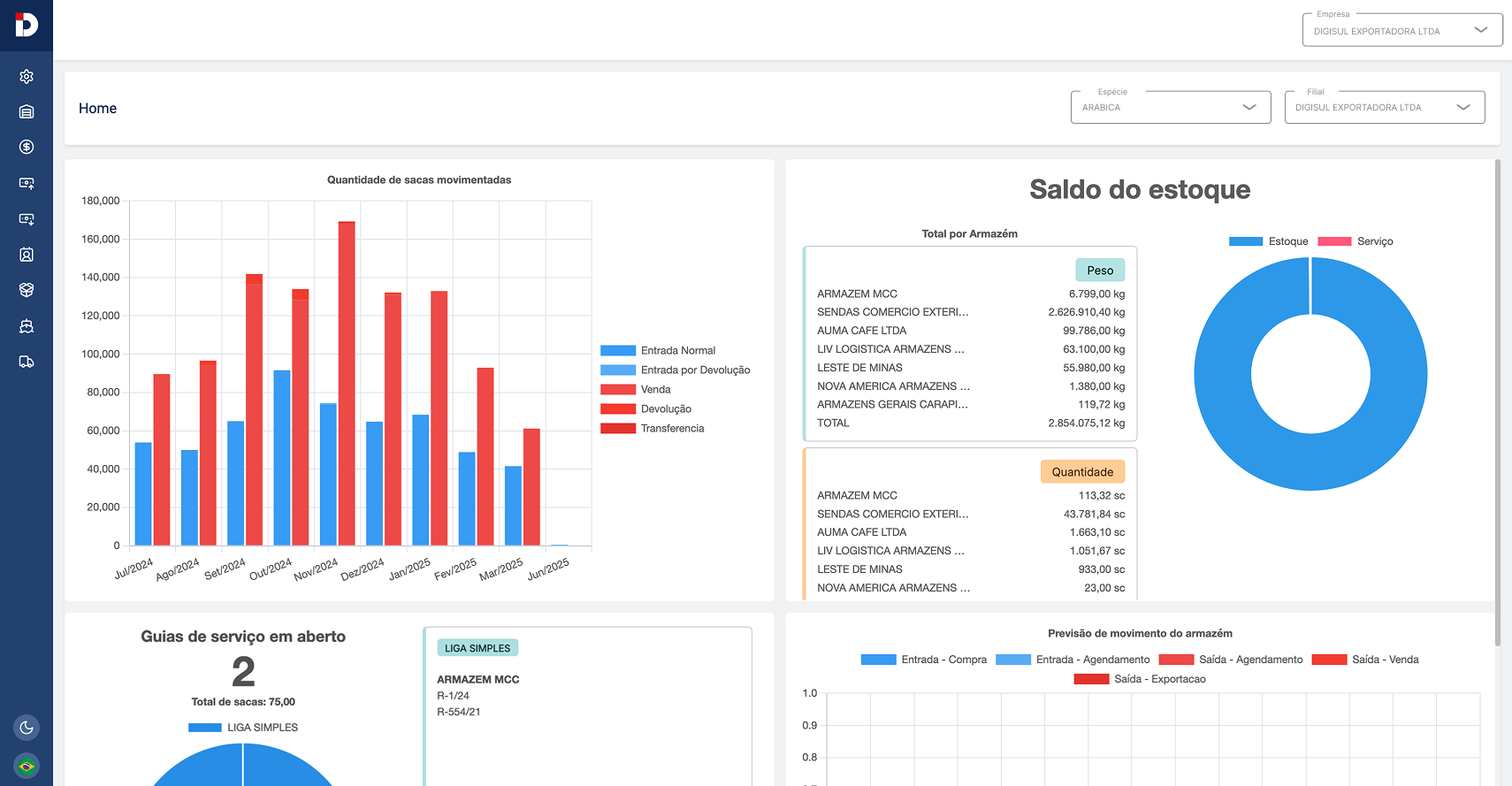Click the D logo in the sidebar

coord(27,25)
